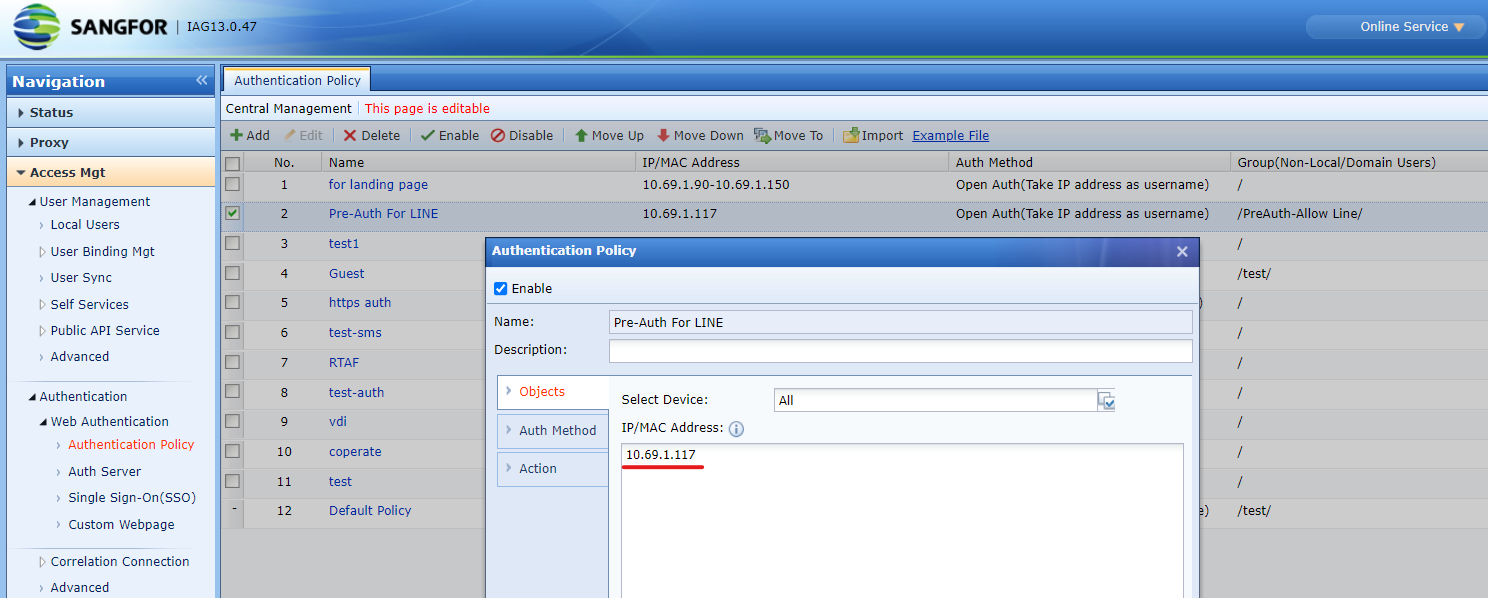Click the Add plus icon
The image size is (1488, 598).
tap(236, 136)
